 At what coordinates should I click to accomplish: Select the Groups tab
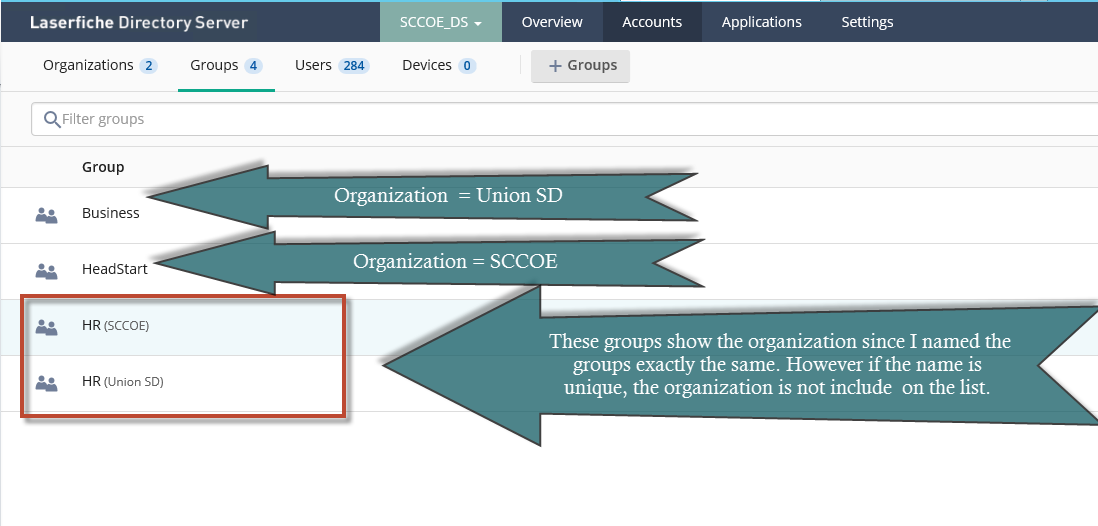[x=226, y=65]
